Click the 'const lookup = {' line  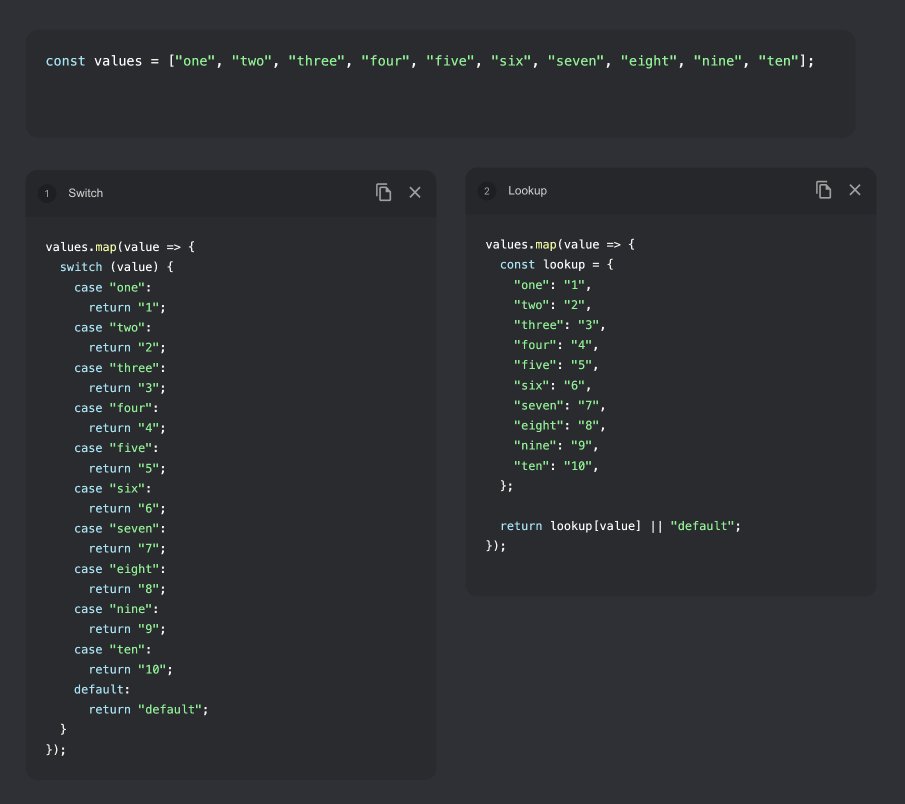coord(556,264)
